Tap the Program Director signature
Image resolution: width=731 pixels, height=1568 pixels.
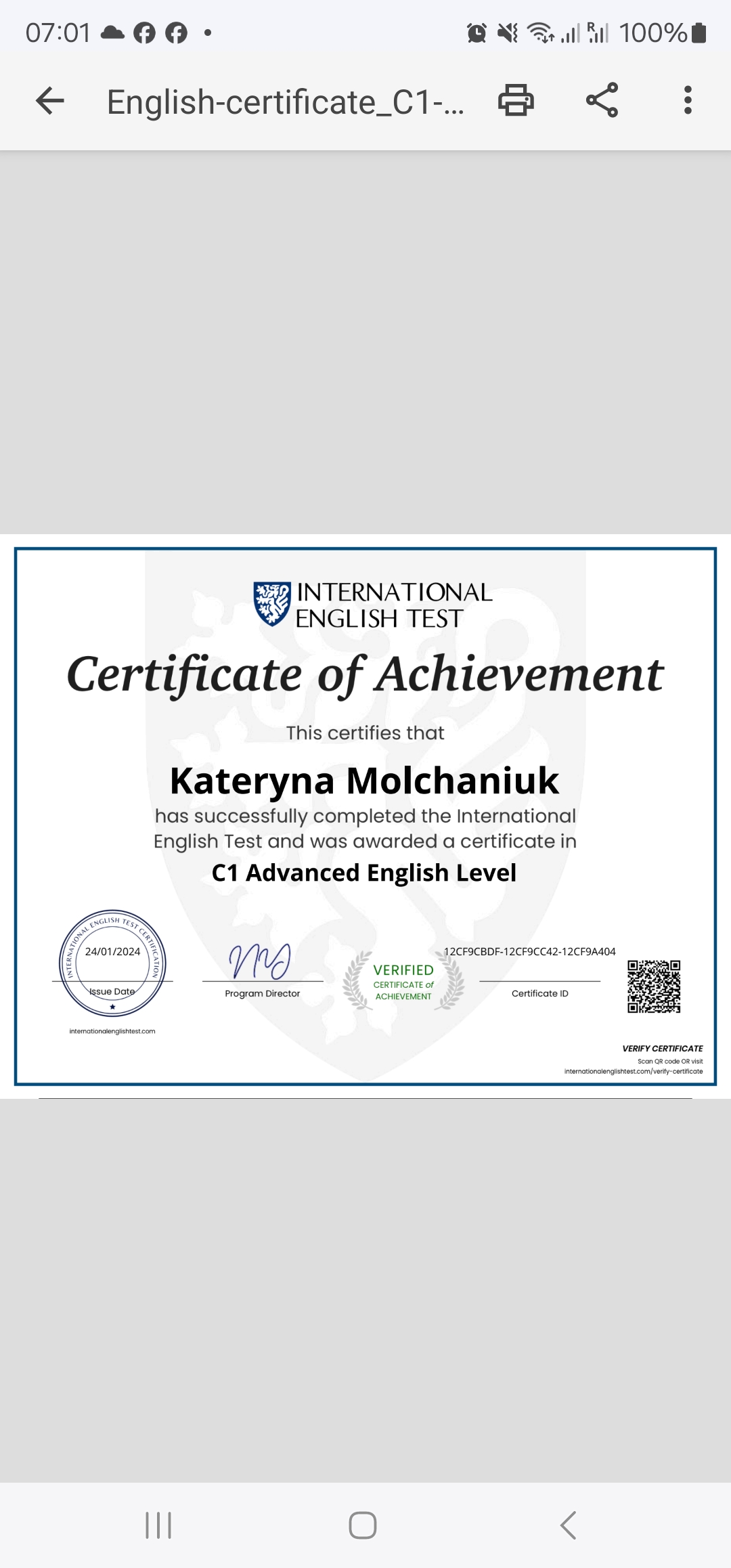(x=260, y=961)
